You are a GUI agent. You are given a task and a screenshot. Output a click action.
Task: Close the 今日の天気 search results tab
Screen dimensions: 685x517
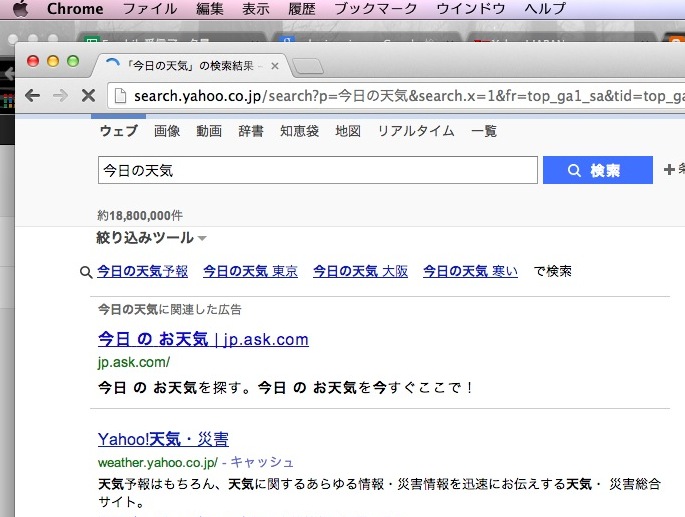(275, 66)
